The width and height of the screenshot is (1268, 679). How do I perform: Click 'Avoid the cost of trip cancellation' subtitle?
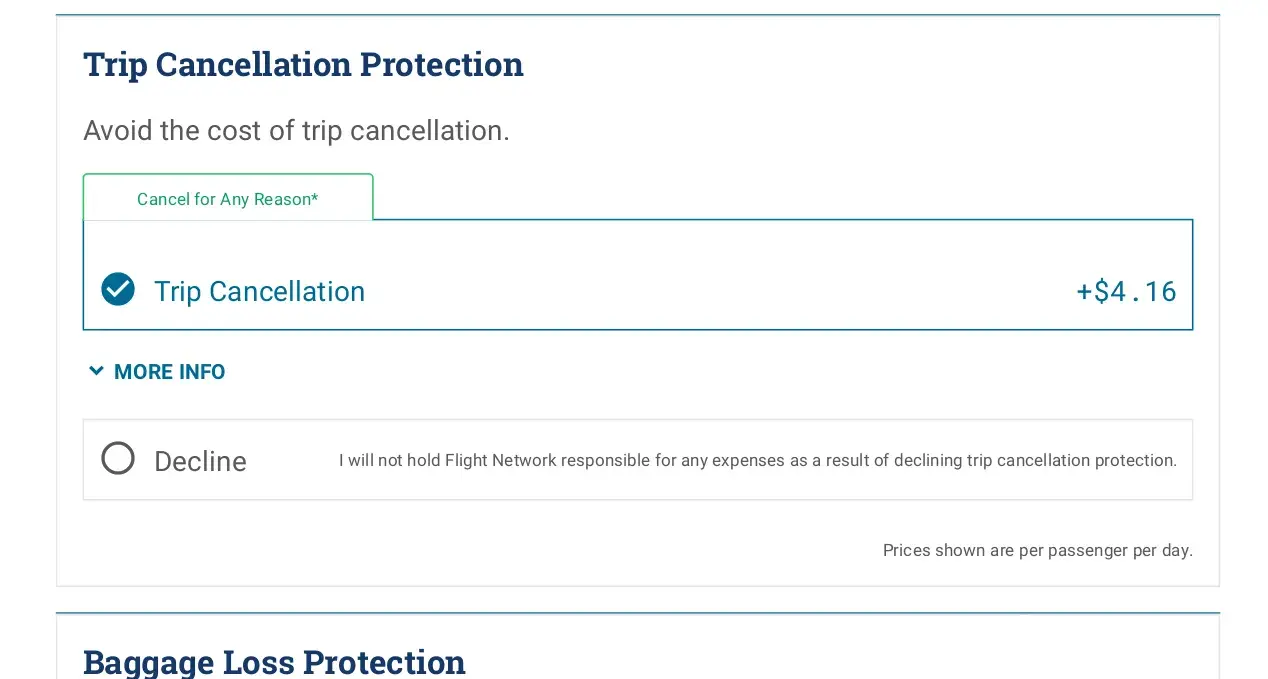pyautogui.click(x=296, y=131)
